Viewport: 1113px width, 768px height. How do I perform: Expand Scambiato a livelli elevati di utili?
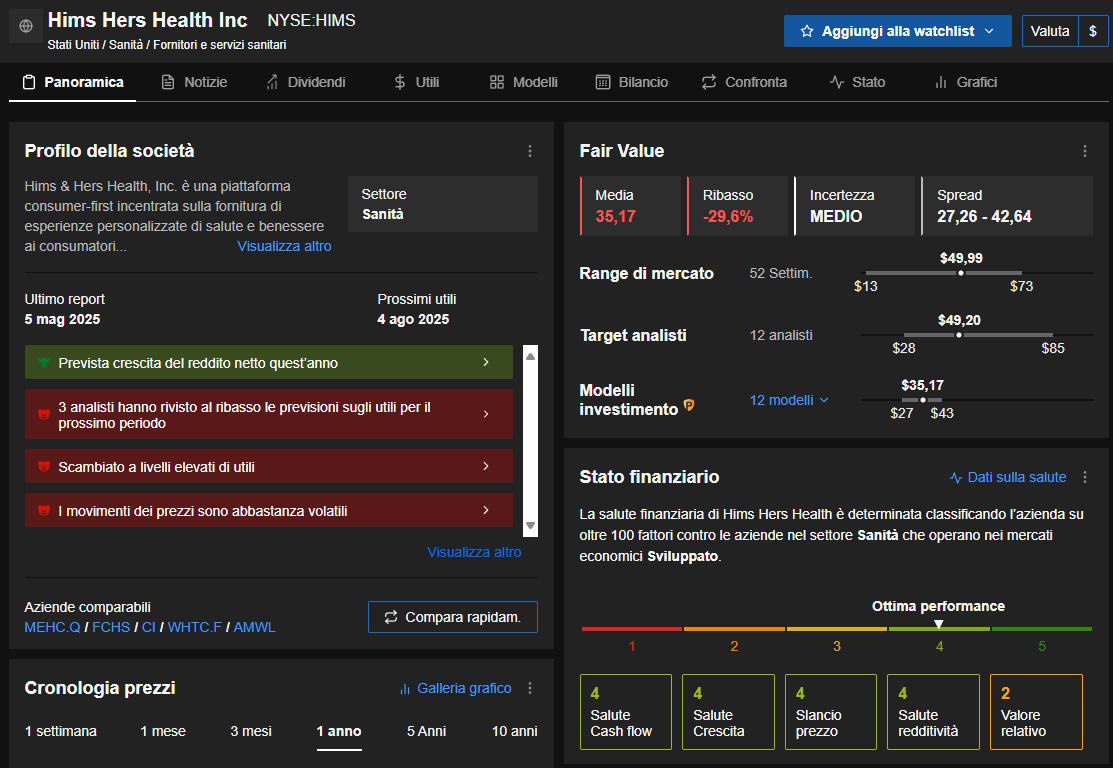[x=486, y=466]
